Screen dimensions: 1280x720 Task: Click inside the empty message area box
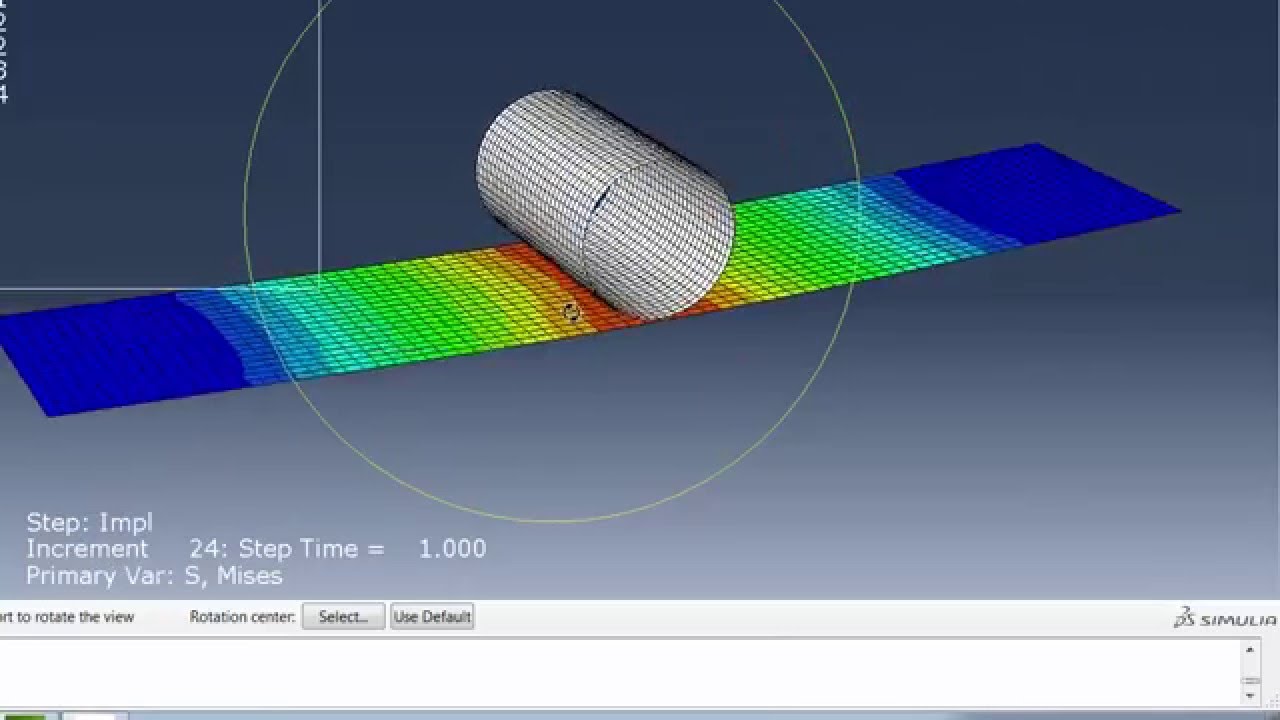(x=620, y=672)
